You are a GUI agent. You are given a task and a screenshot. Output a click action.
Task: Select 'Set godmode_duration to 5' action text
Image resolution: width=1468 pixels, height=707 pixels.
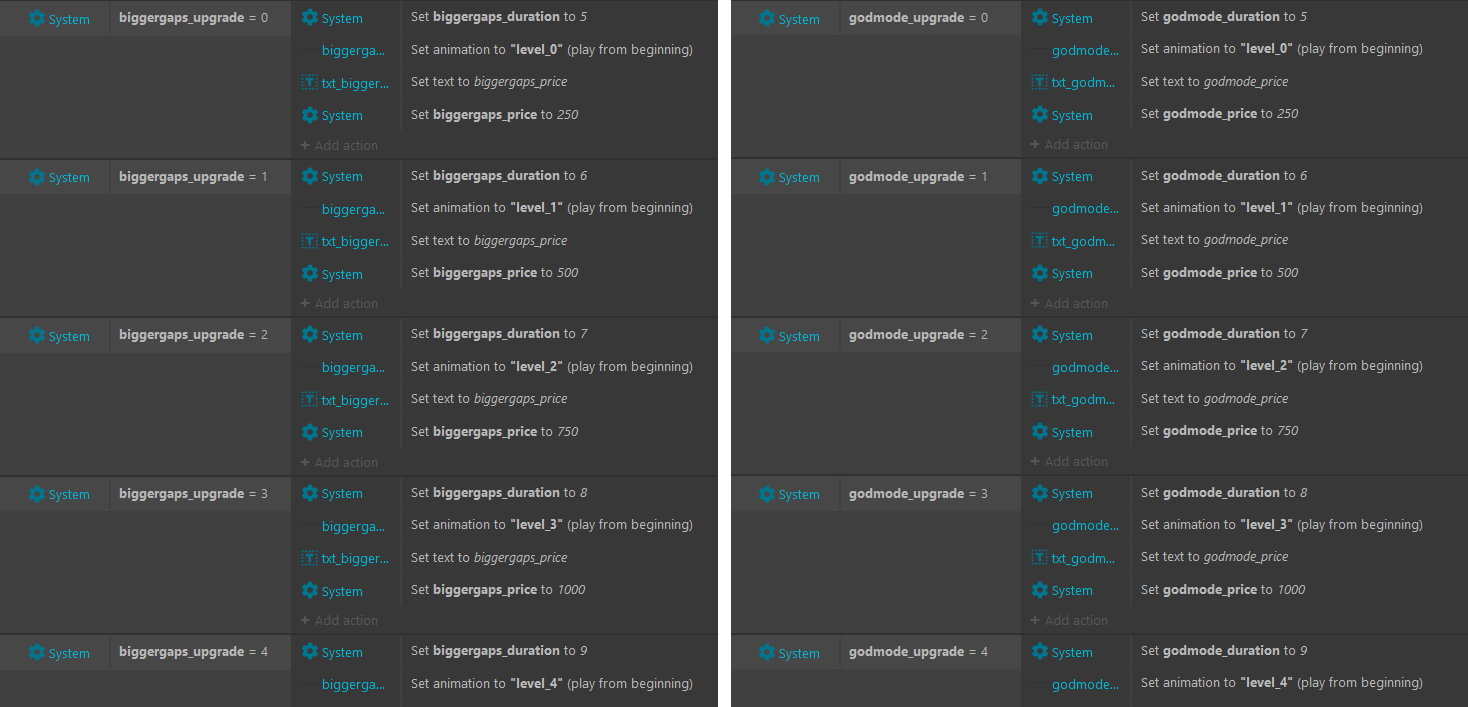click(x=1224, y=17)
